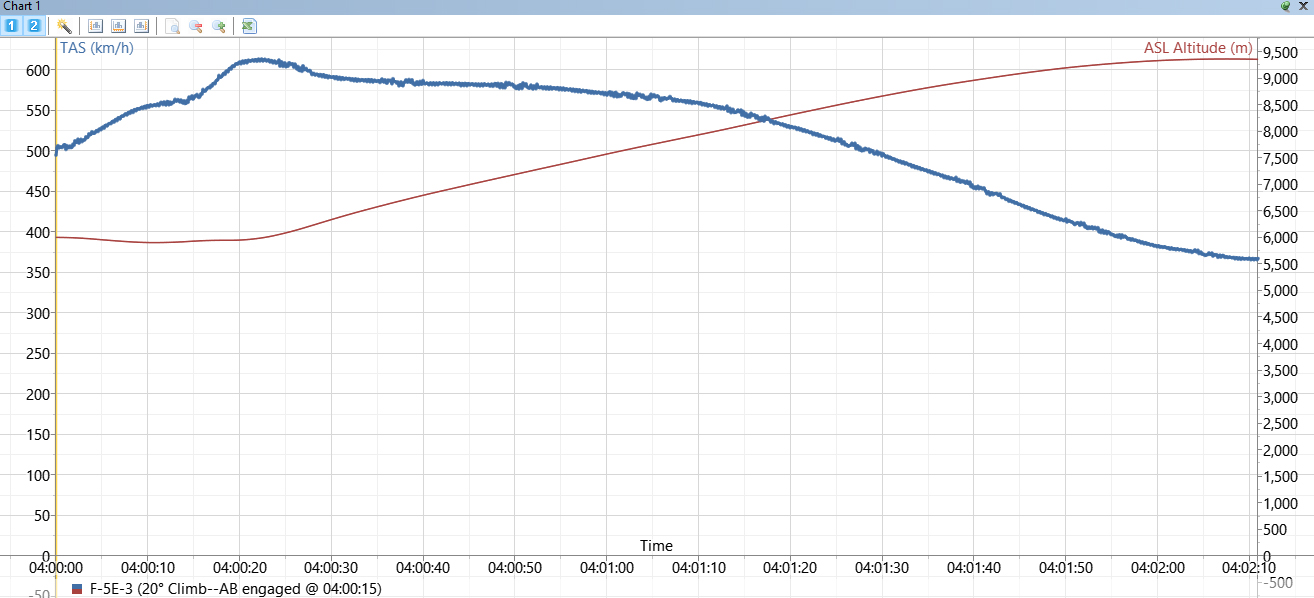This screenshot has width=1314, height=598.
Task: Toggle chart series button 1
Action: [12, 26]
